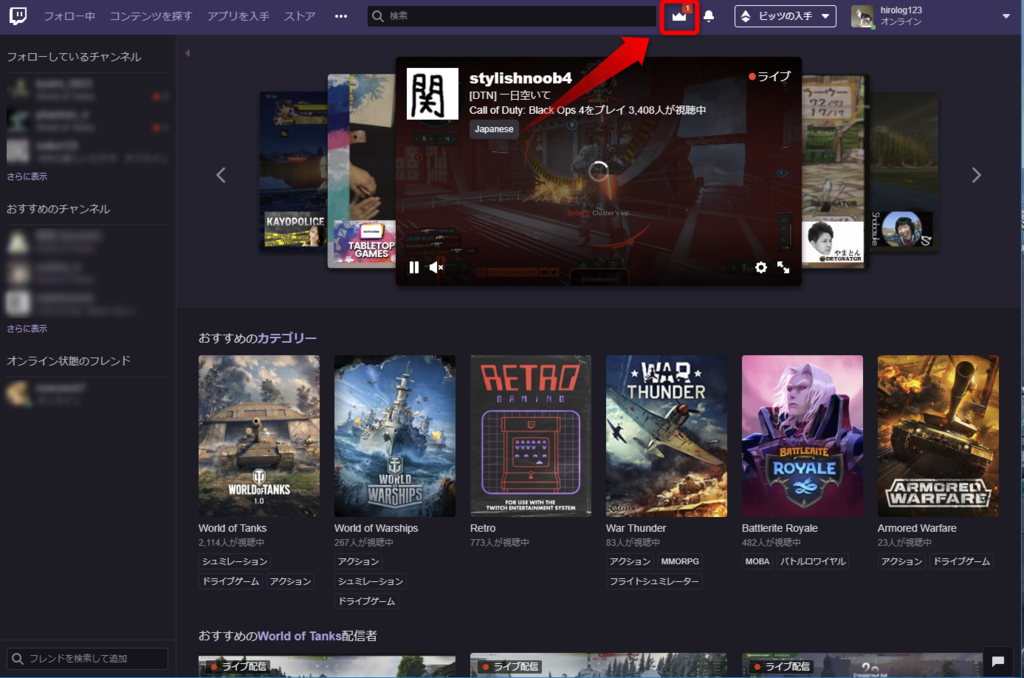Viewport: 1024px width, 678px height.
Task: Open アプリを入手 nav item
Action: pos(238,16)
